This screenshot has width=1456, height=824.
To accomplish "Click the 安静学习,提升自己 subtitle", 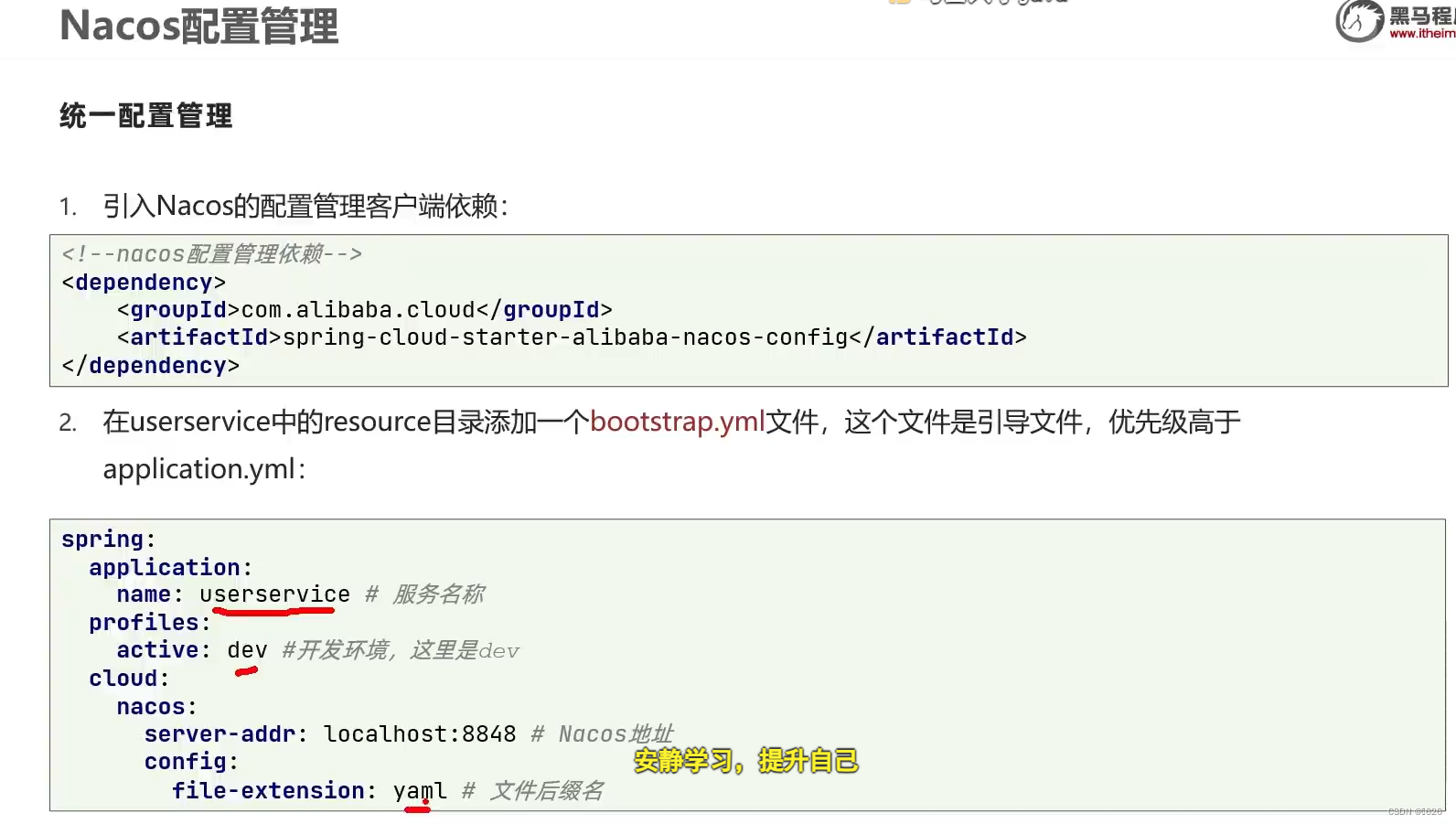I will [746, 761].
